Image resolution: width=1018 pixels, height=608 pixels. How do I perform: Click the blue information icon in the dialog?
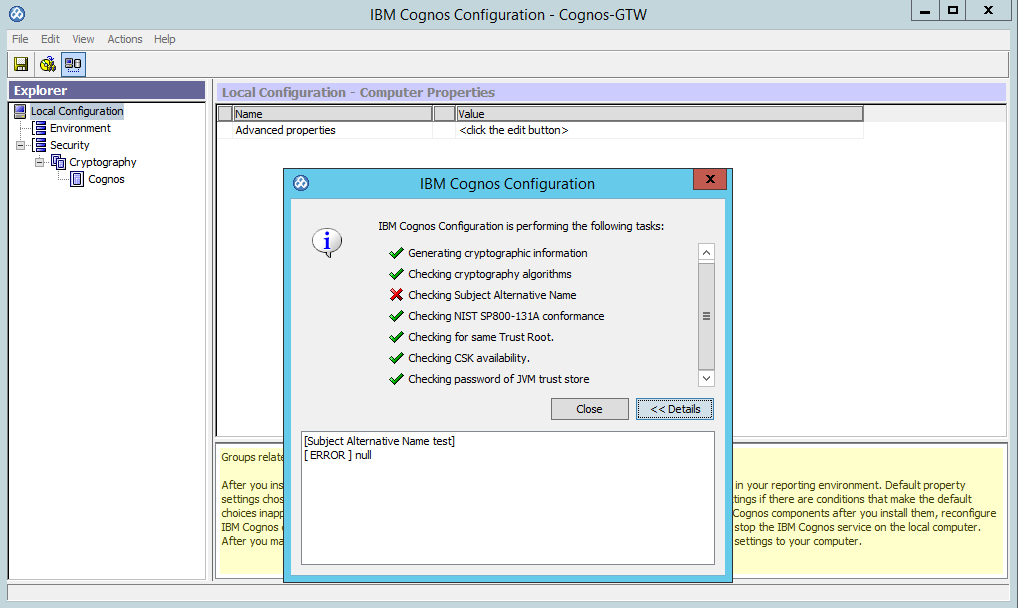click(x=327, y=243)
